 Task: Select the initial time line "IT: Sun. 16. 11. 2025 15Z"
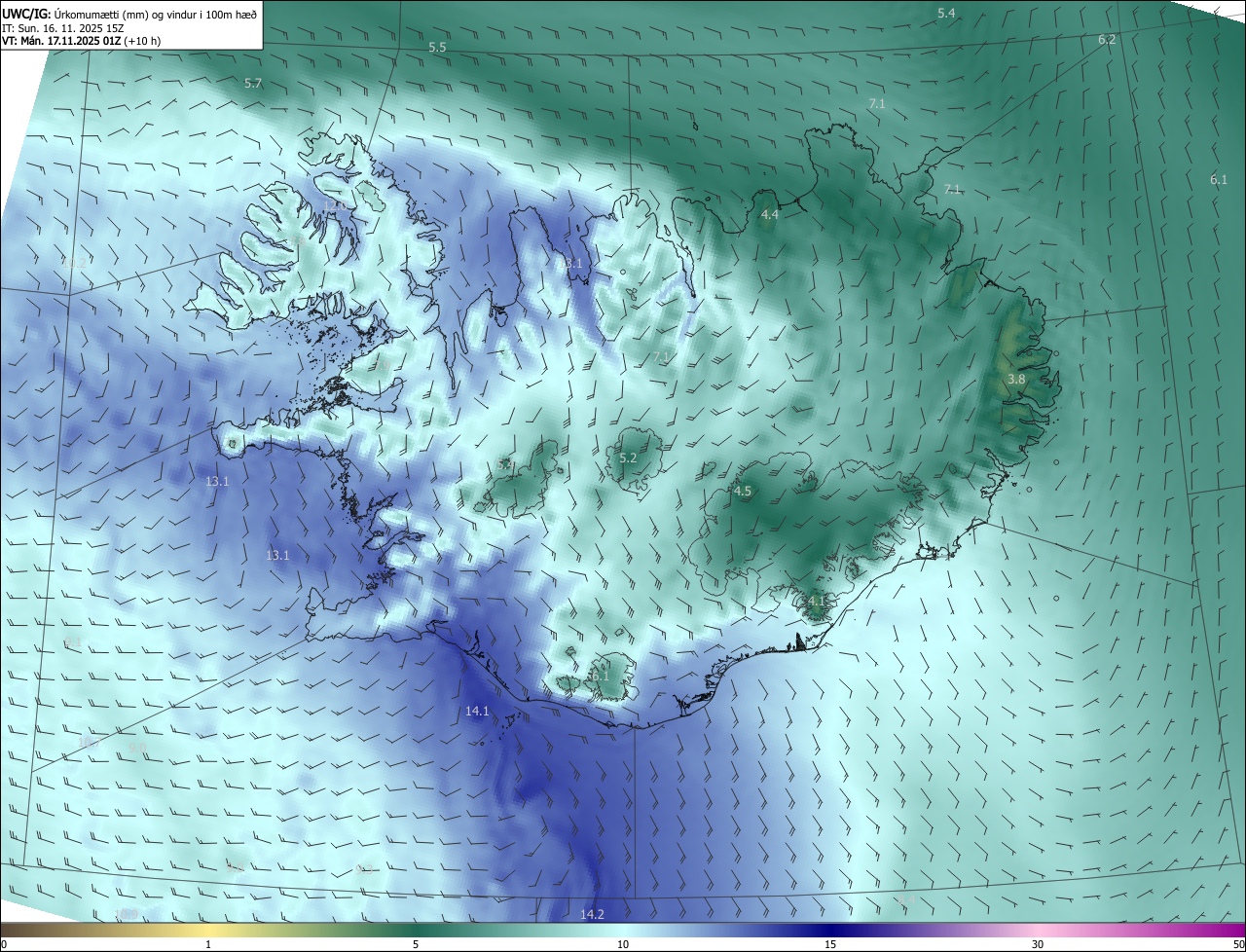tap(63, 28)
